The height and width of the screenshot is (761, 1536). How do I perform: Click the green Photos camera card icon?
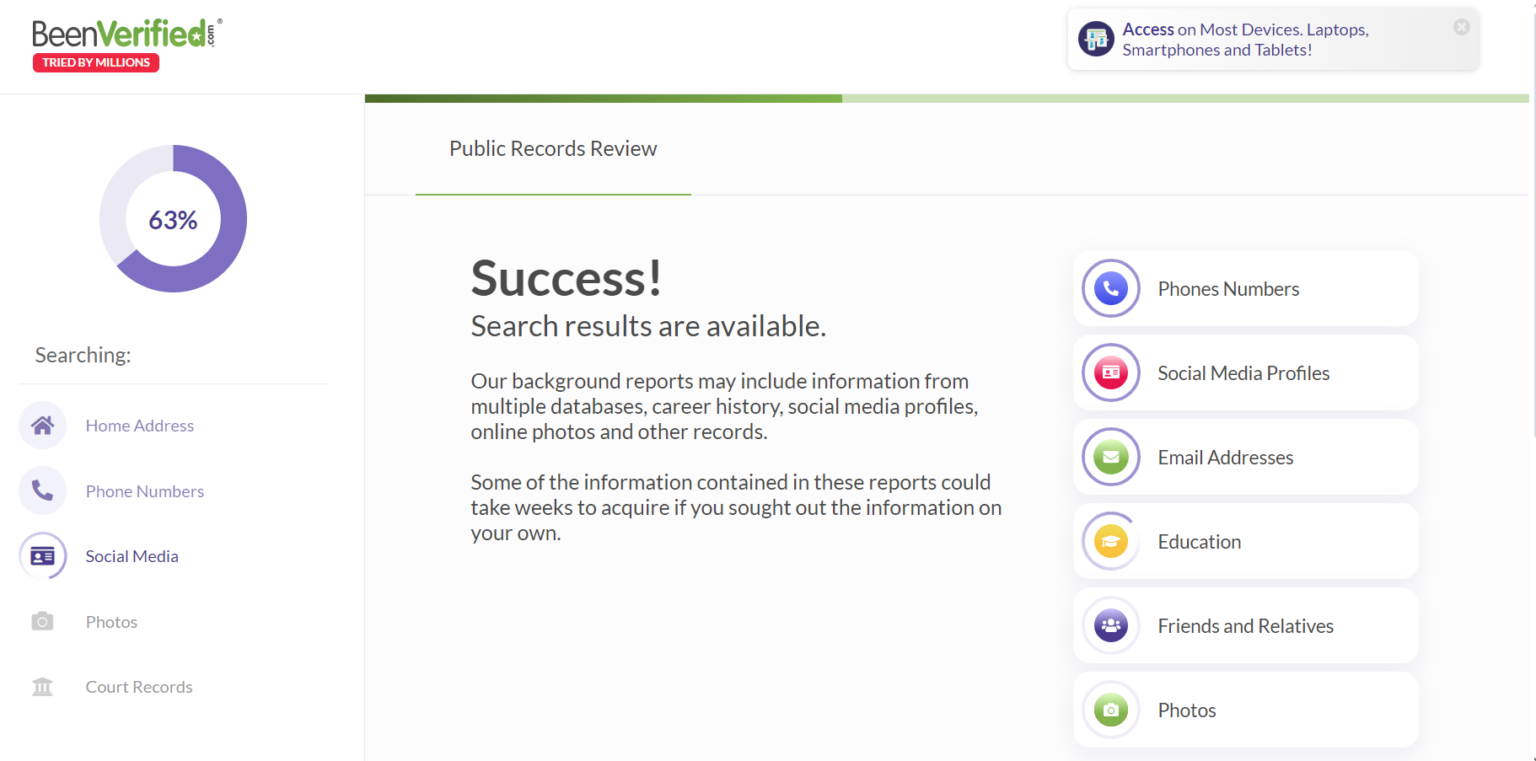[x=1110, y=709]
